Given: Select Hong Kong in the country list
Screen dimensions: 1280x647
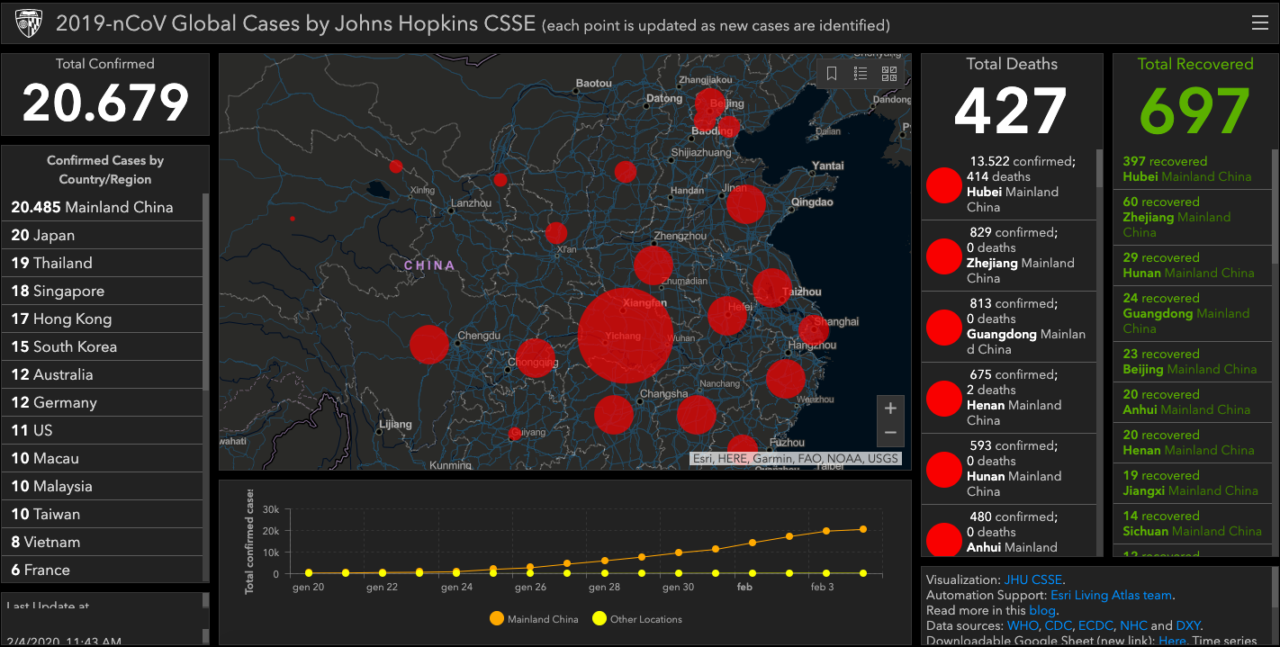Looking at the screenshot, I should 102,320.
